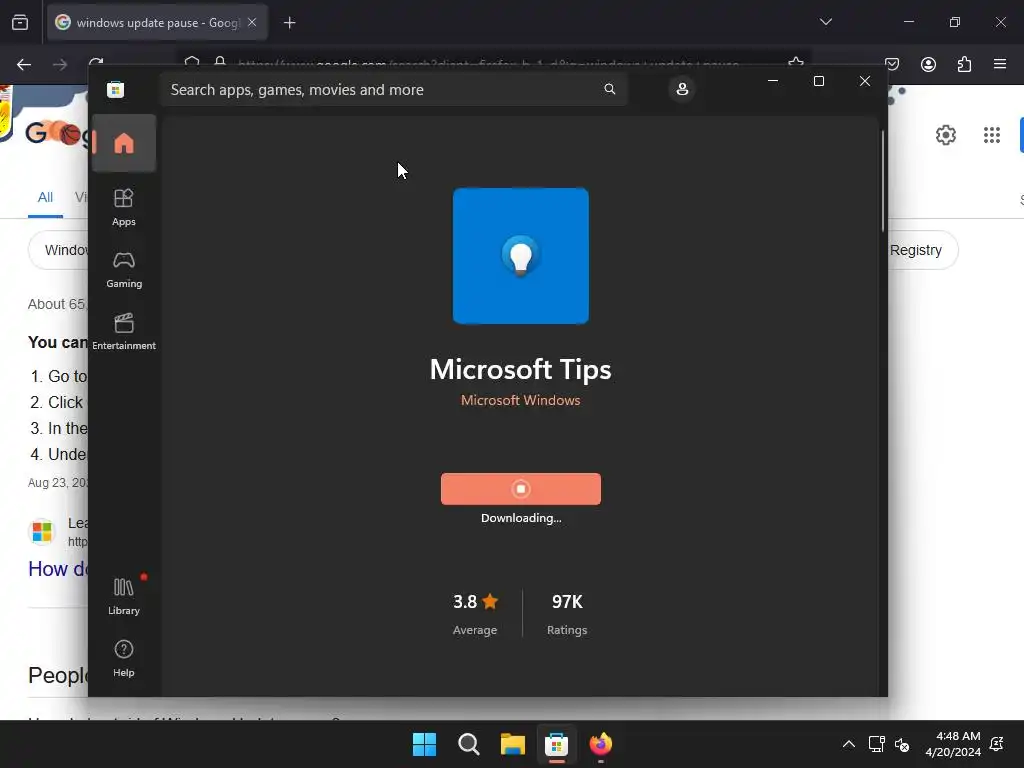The image size is (1024, 768).
Task: Open new tab in Firefox
Action: (289, 23)
